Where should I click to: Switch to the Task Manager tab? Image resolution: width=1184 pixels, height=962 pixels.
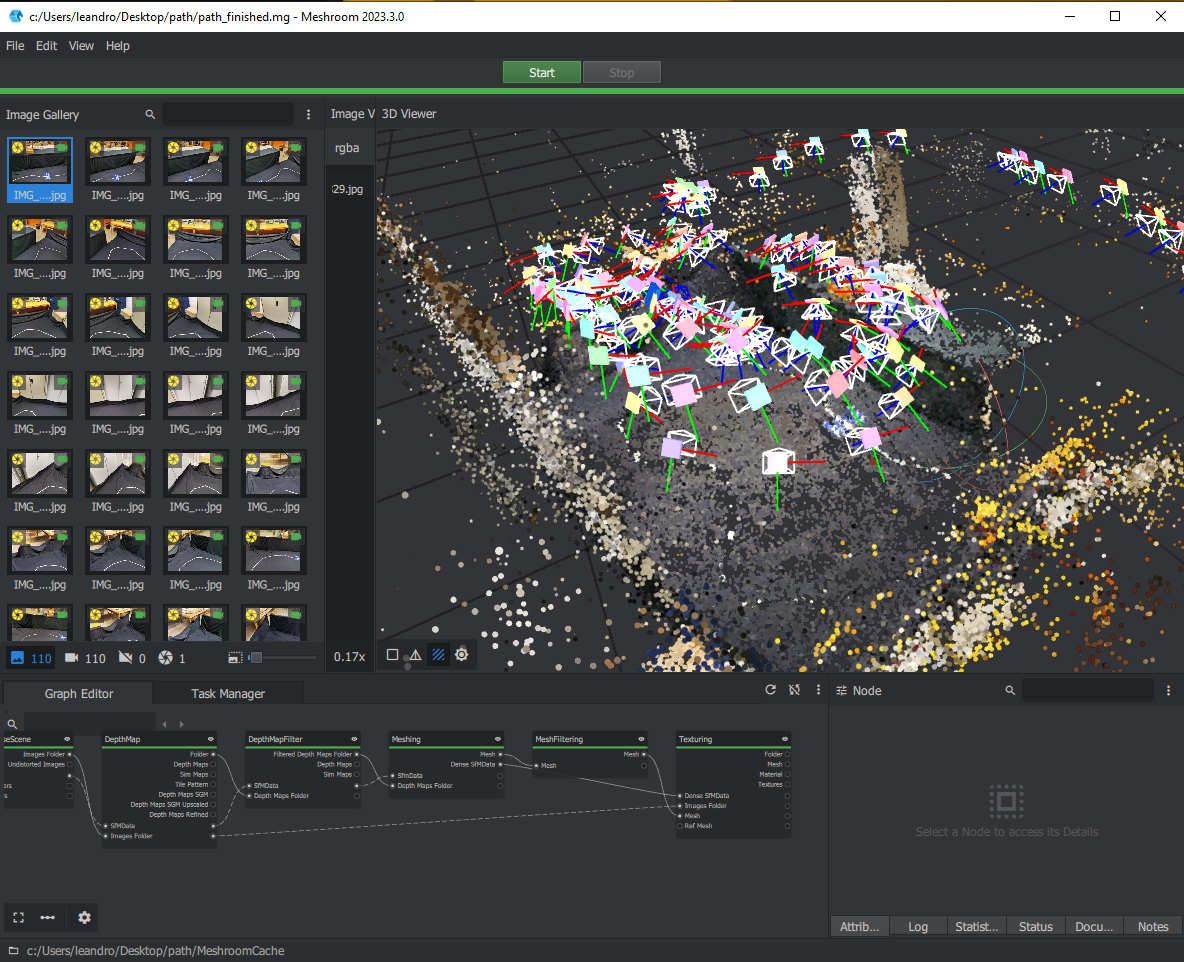(228, 694)
